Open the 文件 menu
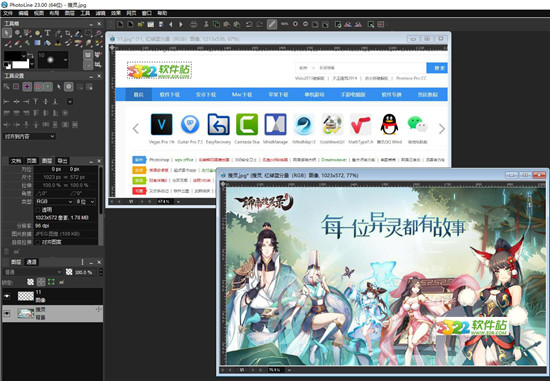Viewport: 550px width, 381px height. pyautogui.click(x=8, y=13)
